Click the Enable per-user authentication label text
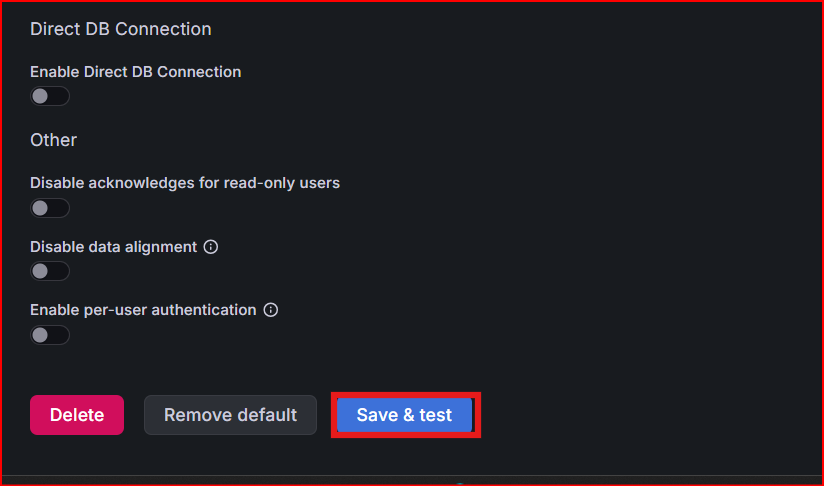The width and height of the screenshot is (824, 486). click(143, 310)
